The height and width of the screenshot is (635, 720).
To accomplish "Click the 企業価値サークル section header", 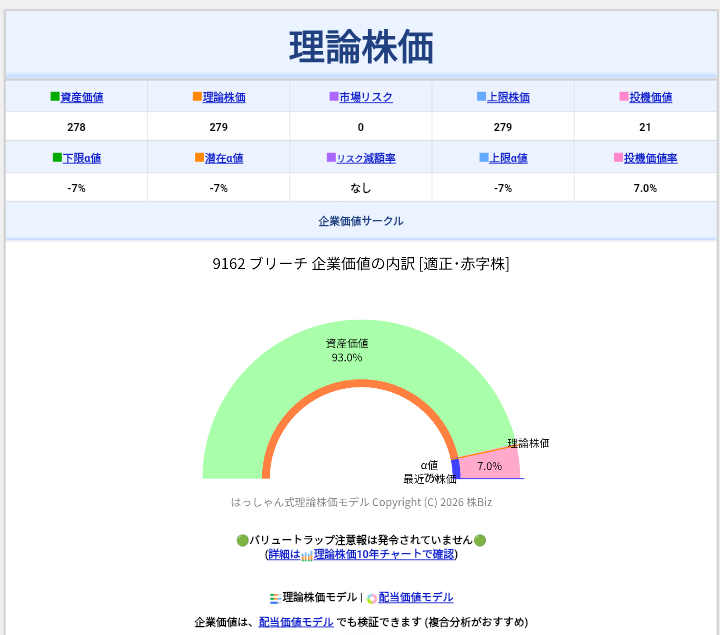I will point(361,221).
